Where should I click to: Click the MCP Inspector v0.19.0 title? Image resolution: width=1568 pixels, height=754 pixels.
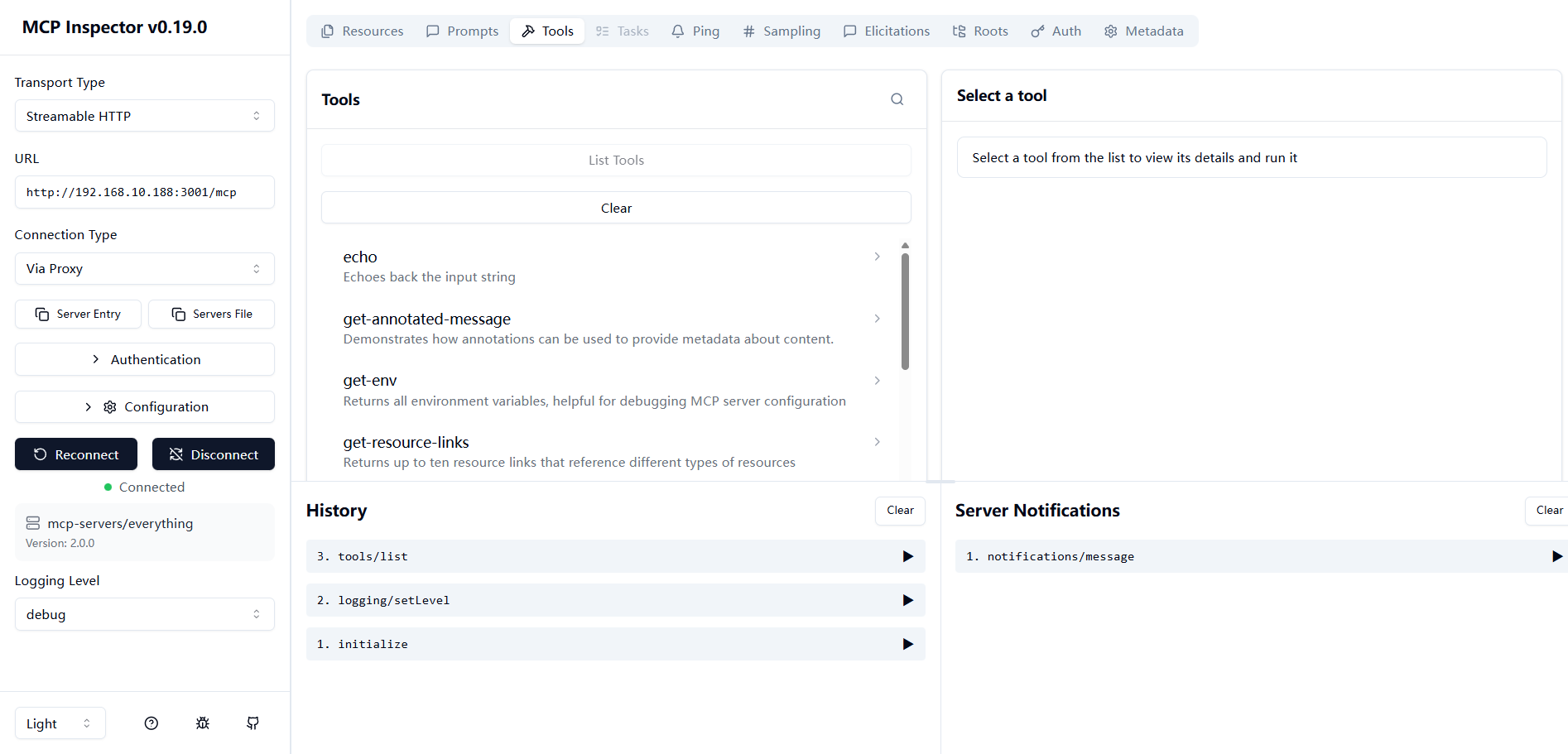(115, 27)
